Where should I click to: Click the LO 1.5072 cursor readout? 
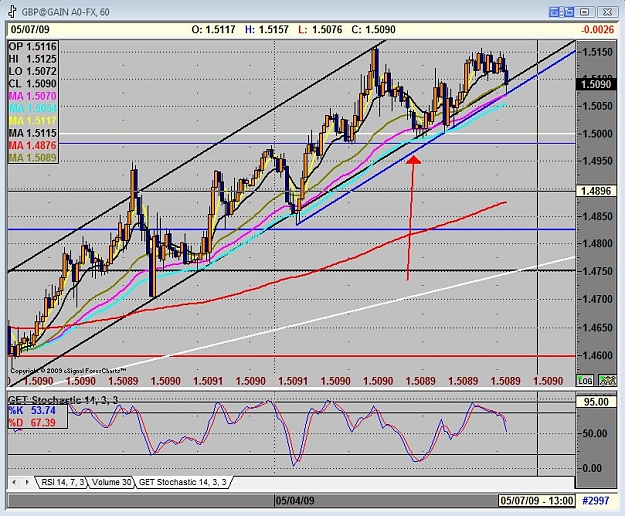point(33,71)
